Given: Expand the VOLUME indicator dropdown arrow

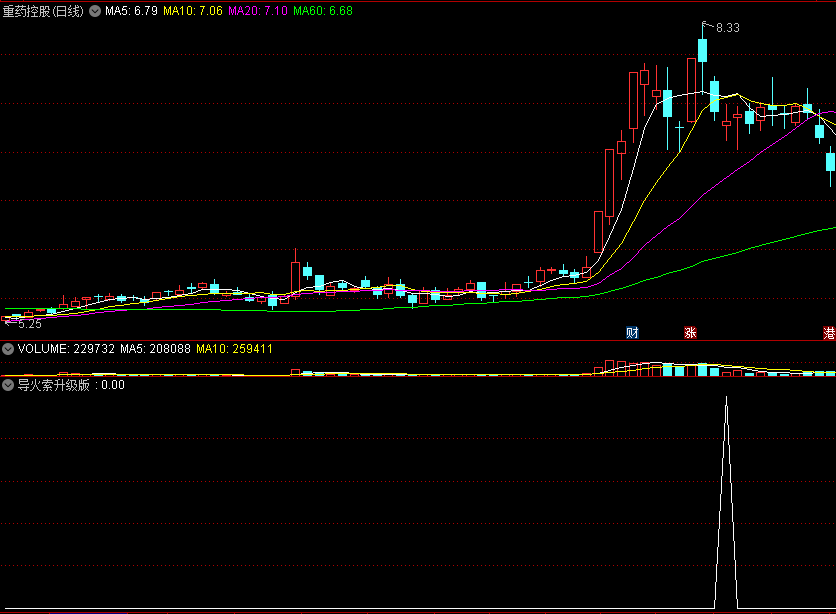Looking at the screenshot, I should coord(8,349).
